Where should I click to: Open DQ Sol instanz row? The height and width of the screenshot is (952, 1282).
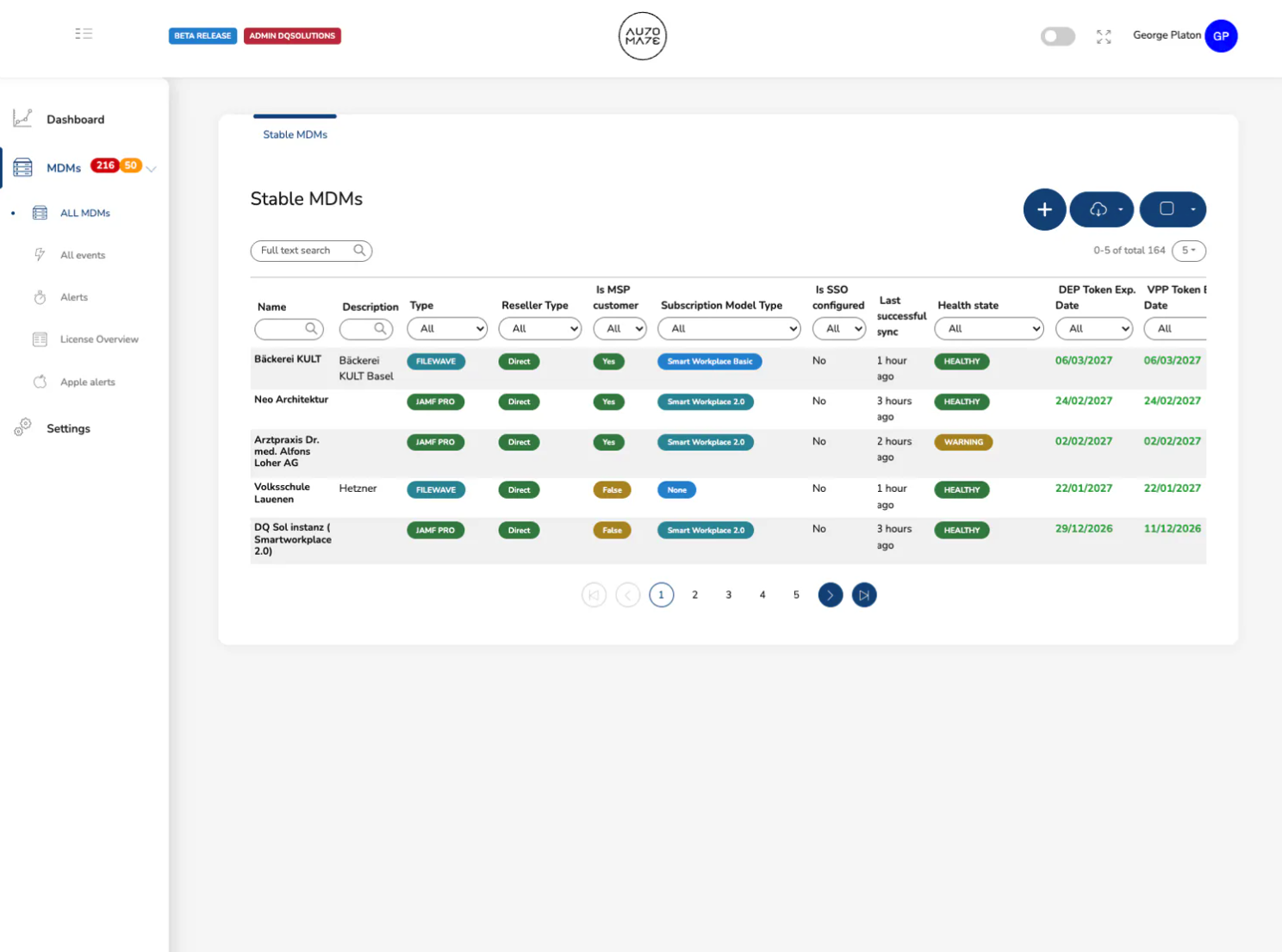click(728, 541)
